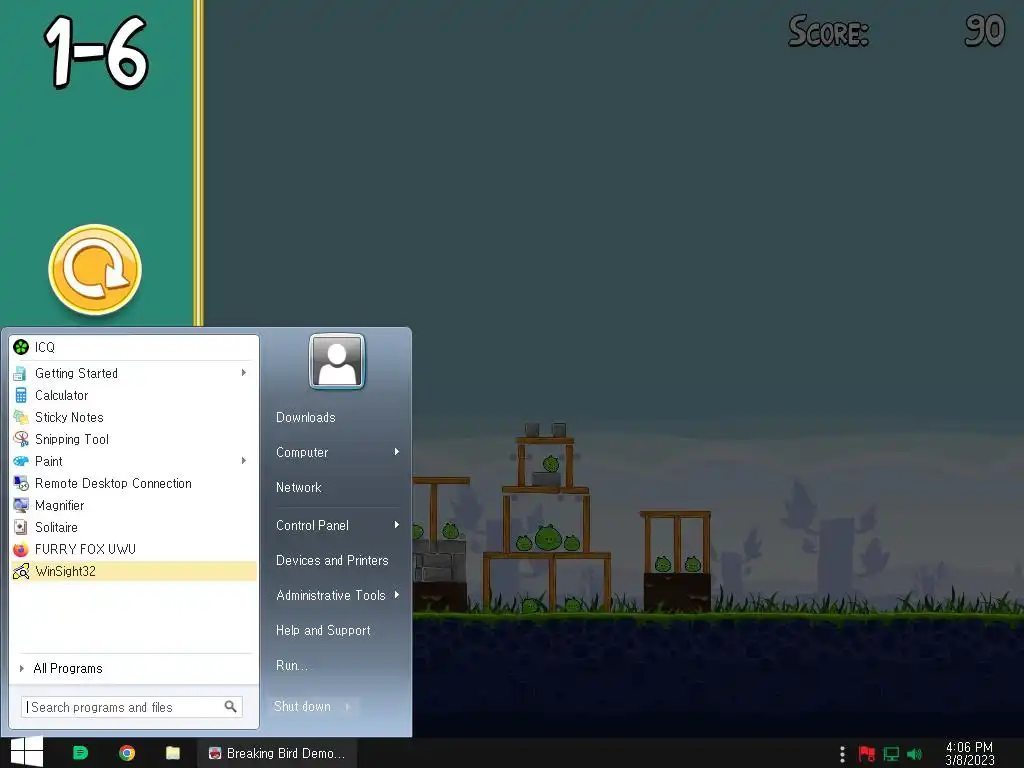The image size is (1024, 768).
Task: Click the Search programs and files box
Action: 131,707
